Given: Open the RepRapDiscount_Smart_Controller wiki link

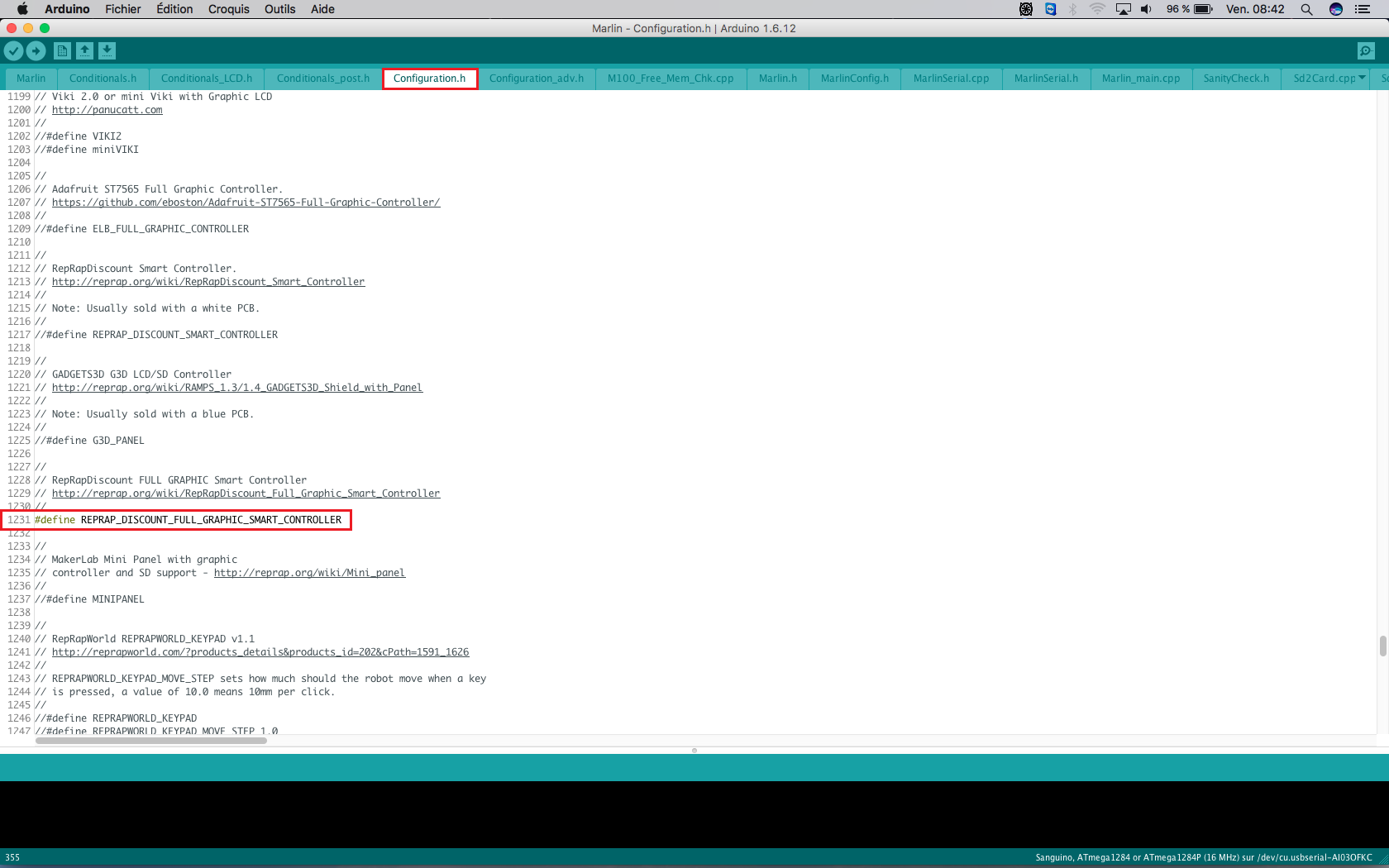Looking at the screenshot, I should point(208,282).
